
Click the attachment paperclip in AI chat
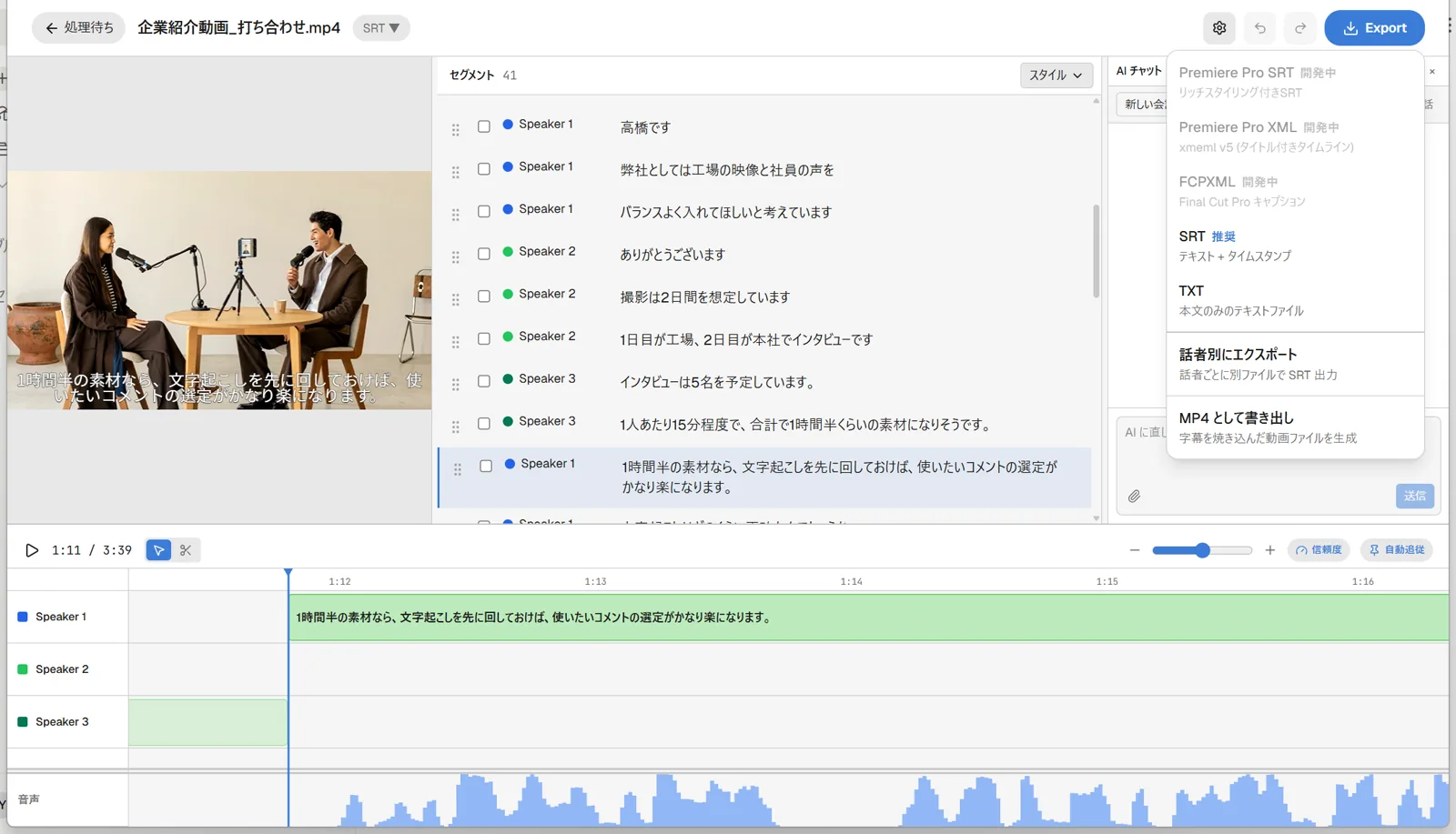[1134, 497]
